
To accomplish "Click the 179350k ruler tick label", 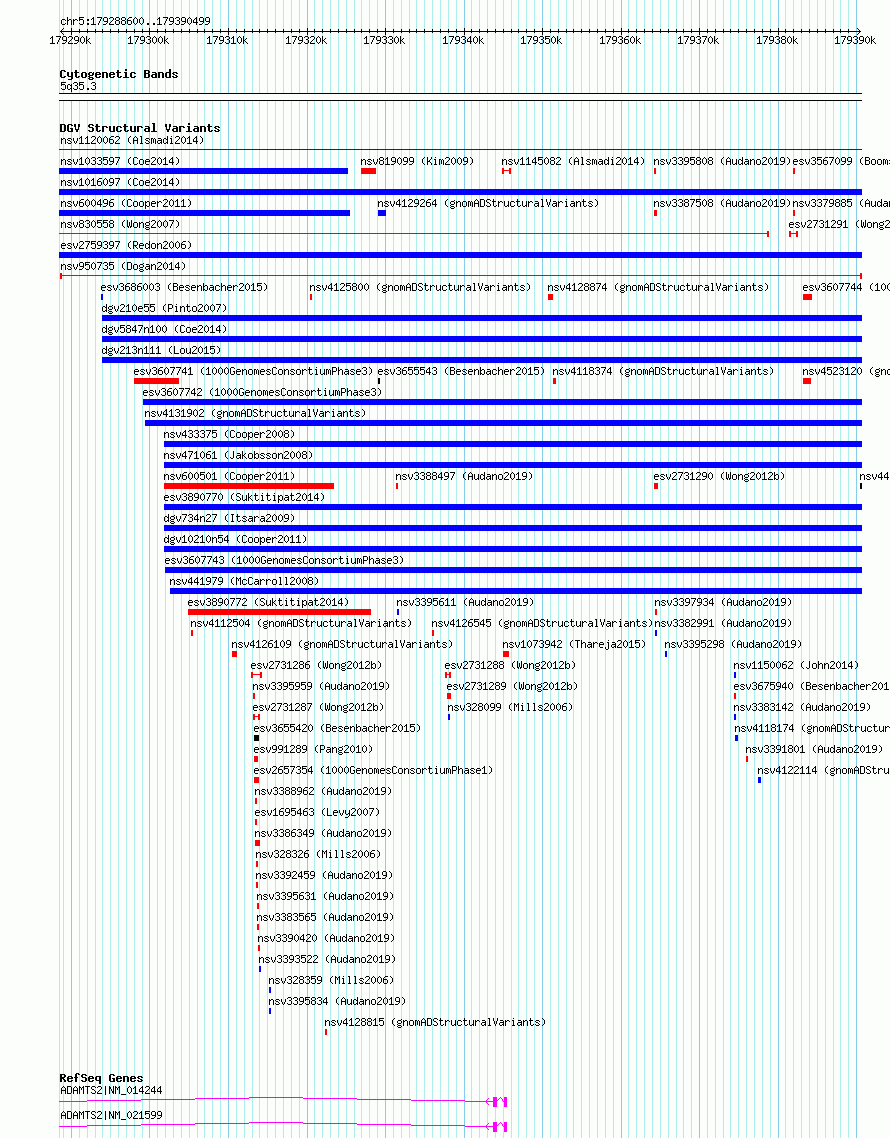I will pyautogui.click(x=541, y=41).
